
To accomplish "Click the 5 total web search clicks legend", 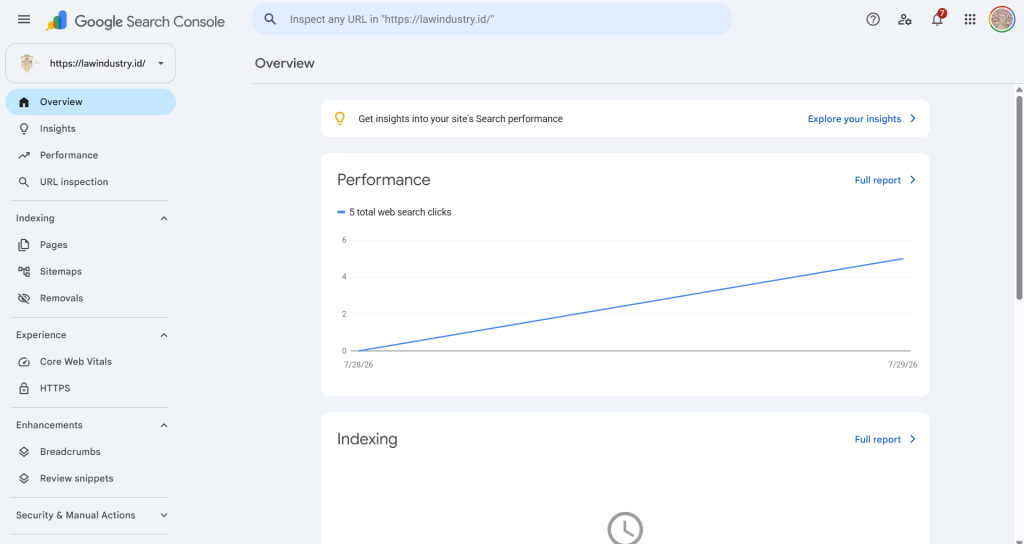I will pyautogui.click(x=394, y=212).
